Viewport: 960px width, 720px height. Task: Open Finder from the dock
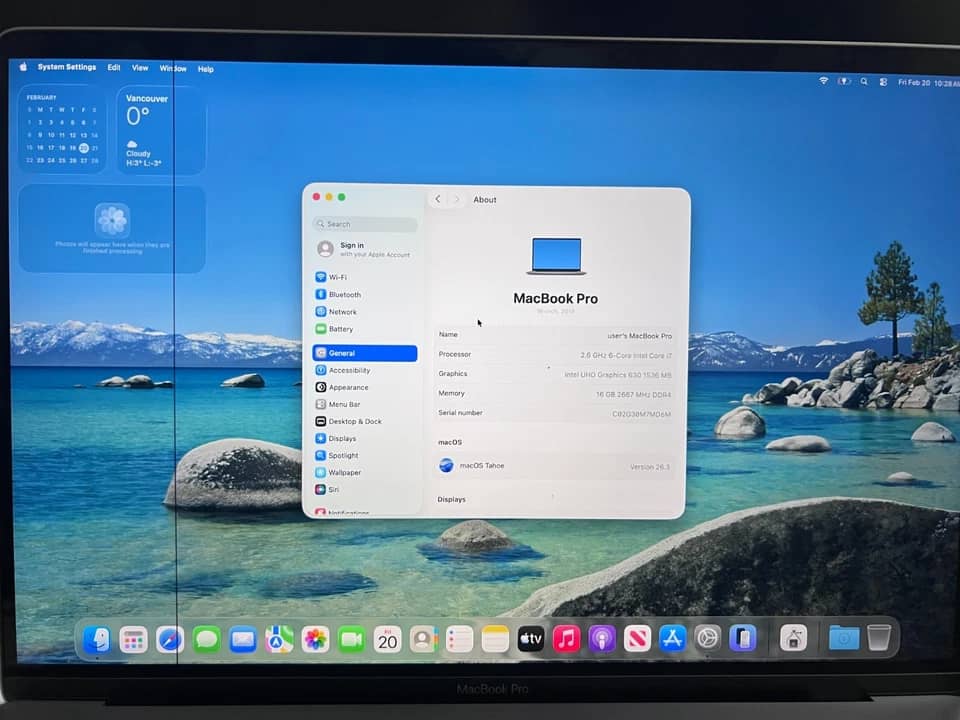coord(97,639)
